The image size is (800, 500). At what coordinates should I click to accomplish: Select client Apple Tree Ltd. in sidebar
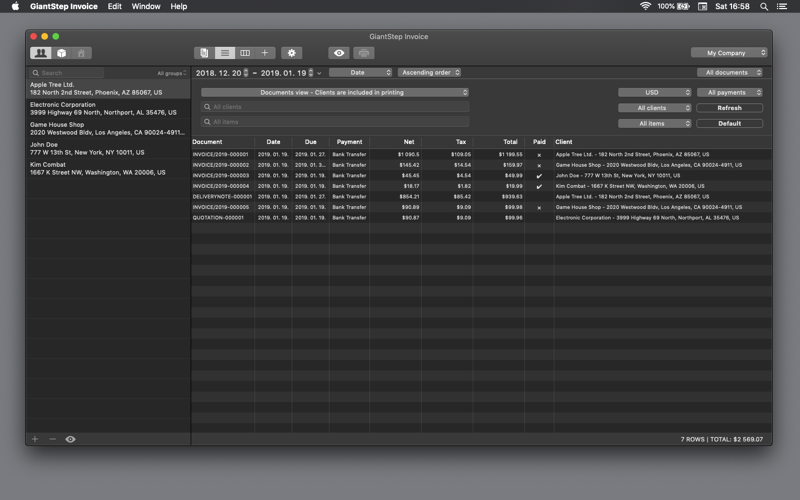108,89
